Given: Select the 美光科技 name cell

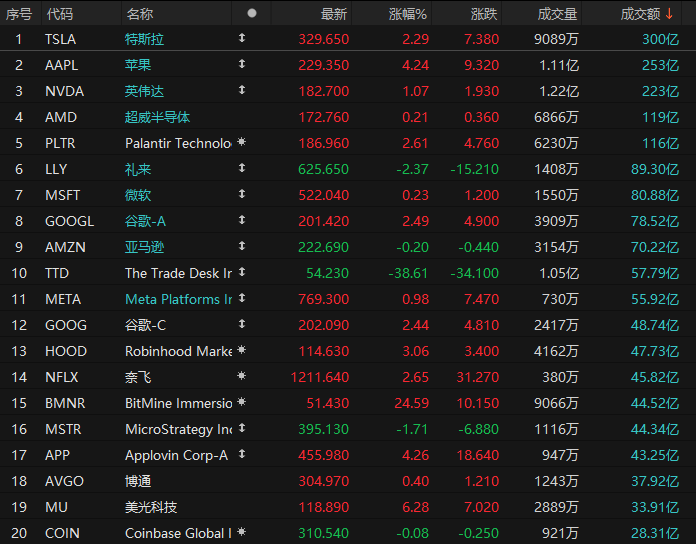Looking at the screenshot, I should [151, 507].
